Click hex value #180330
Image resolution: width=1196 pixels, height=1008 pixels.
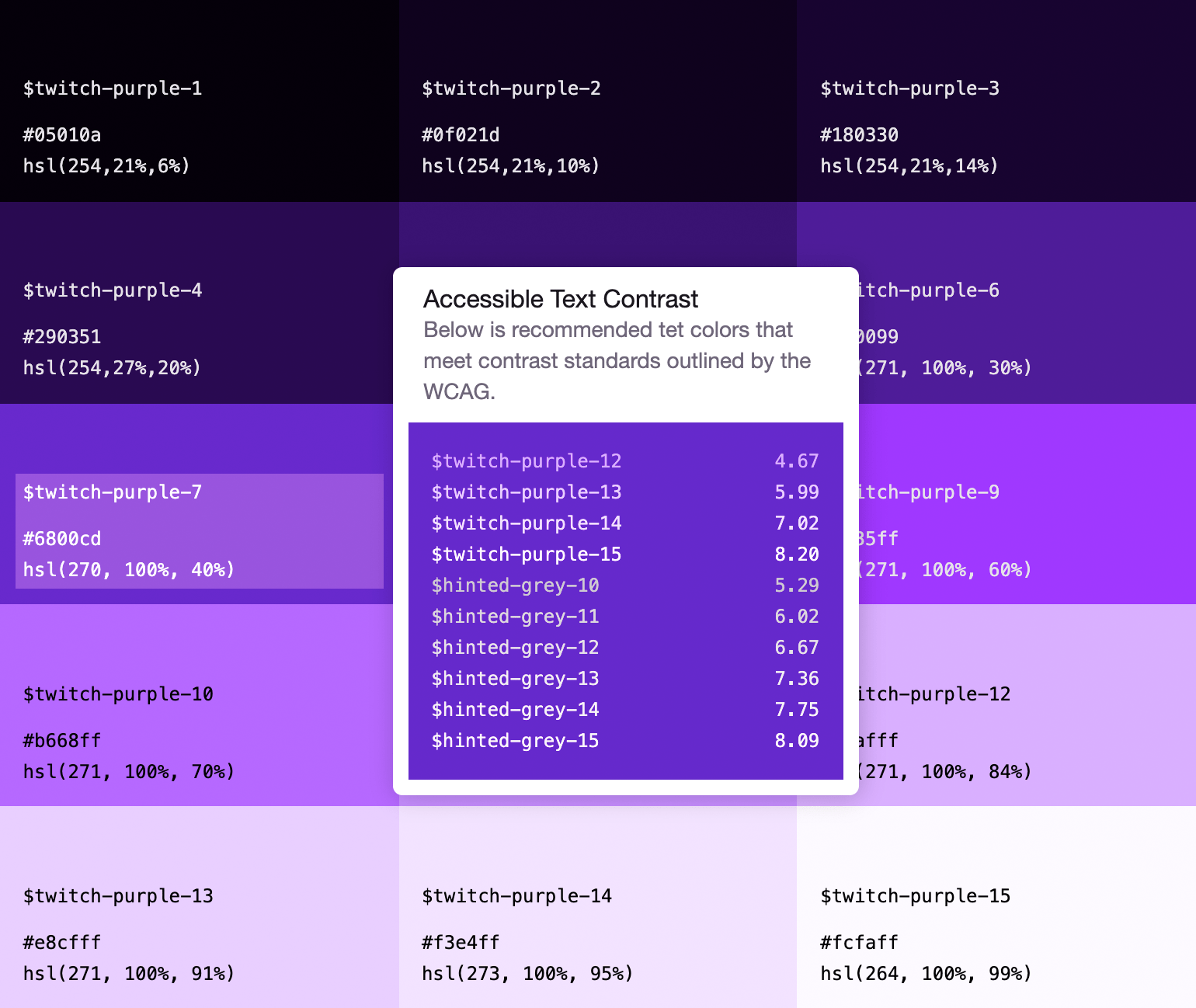point(860,135)
